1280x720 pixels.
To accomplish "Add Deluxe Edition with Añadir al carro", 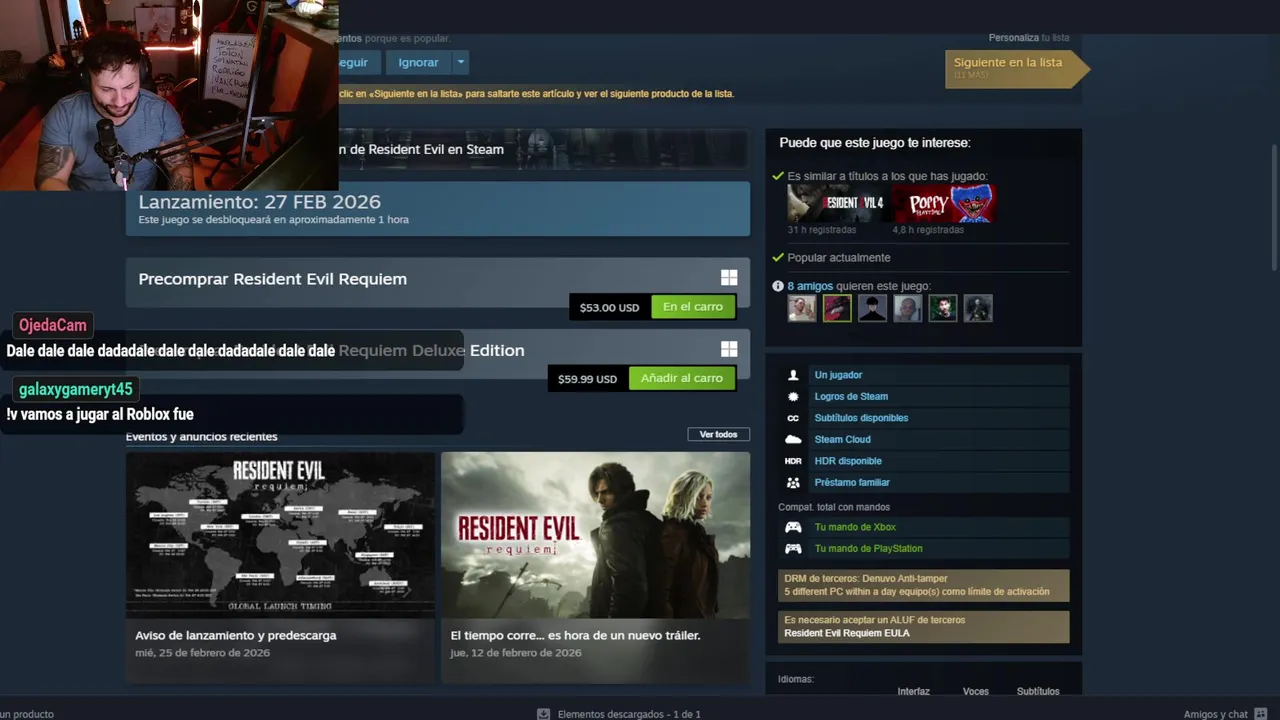I will [x=681, y=378].
